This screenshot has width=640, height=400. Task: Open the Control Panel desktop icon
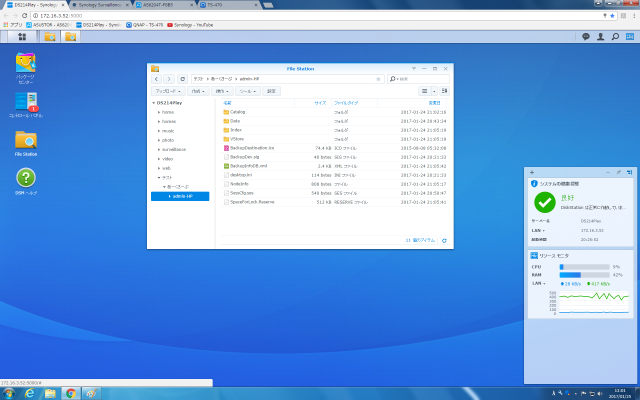click(25, 104)
